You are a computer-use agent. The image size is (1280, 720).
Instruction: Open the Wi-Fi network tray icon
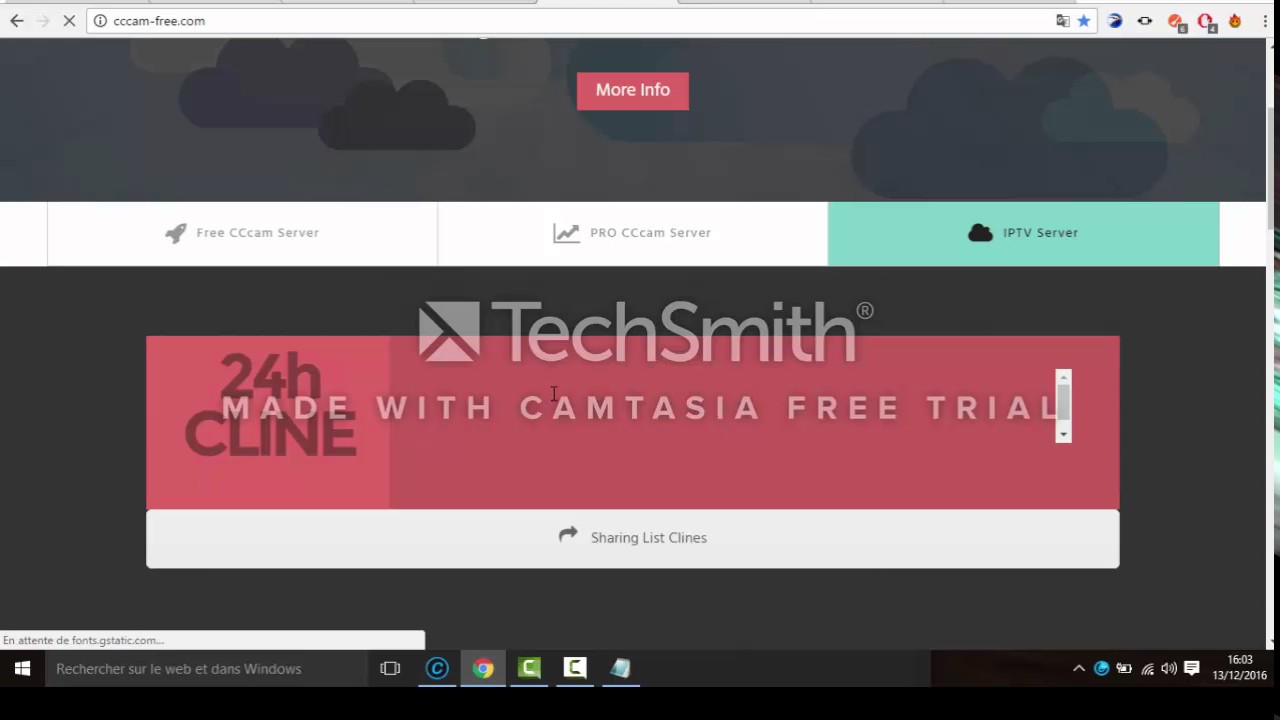pyautogui.click(x=1147, y=668)
